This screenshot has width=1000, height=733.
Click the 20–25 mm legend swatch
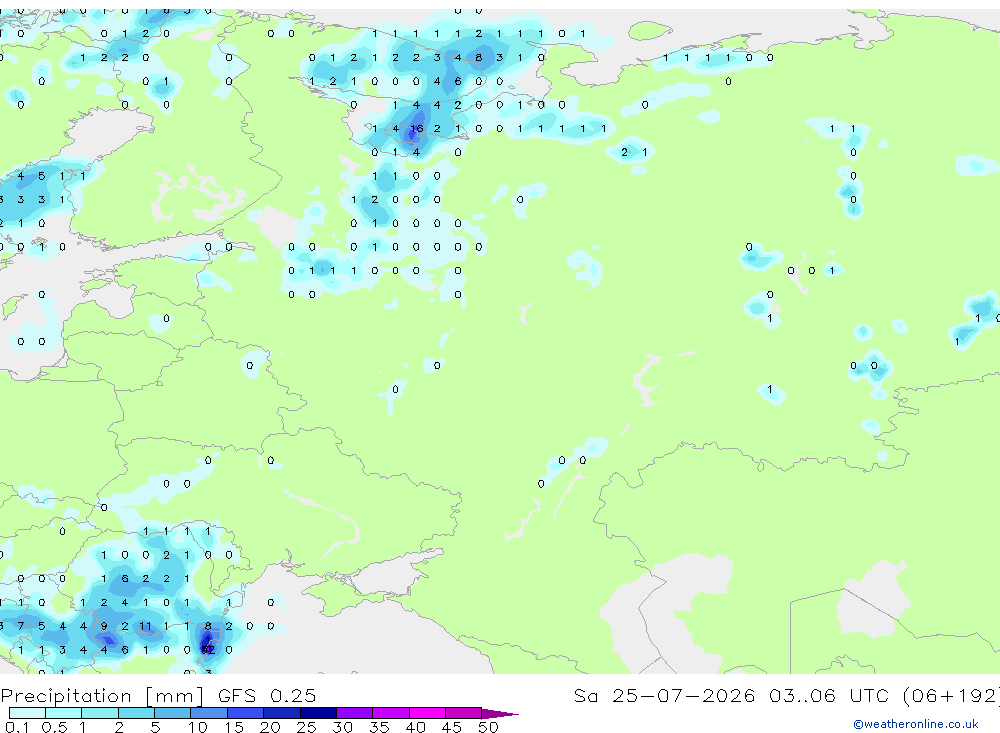click(282, 713)
